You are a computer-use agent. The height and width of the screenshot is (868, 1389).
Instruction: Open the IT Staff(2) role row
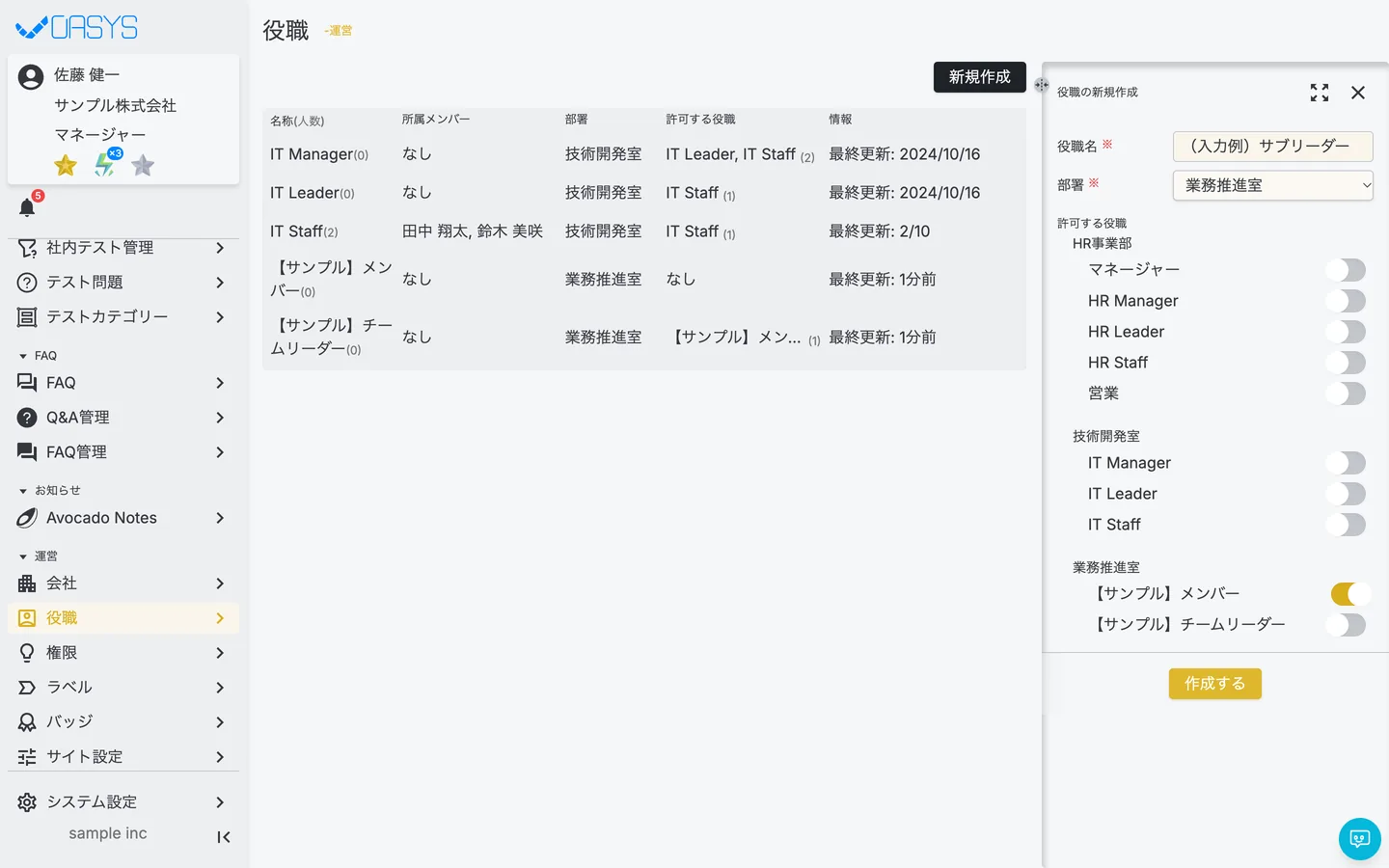(644, 231)
